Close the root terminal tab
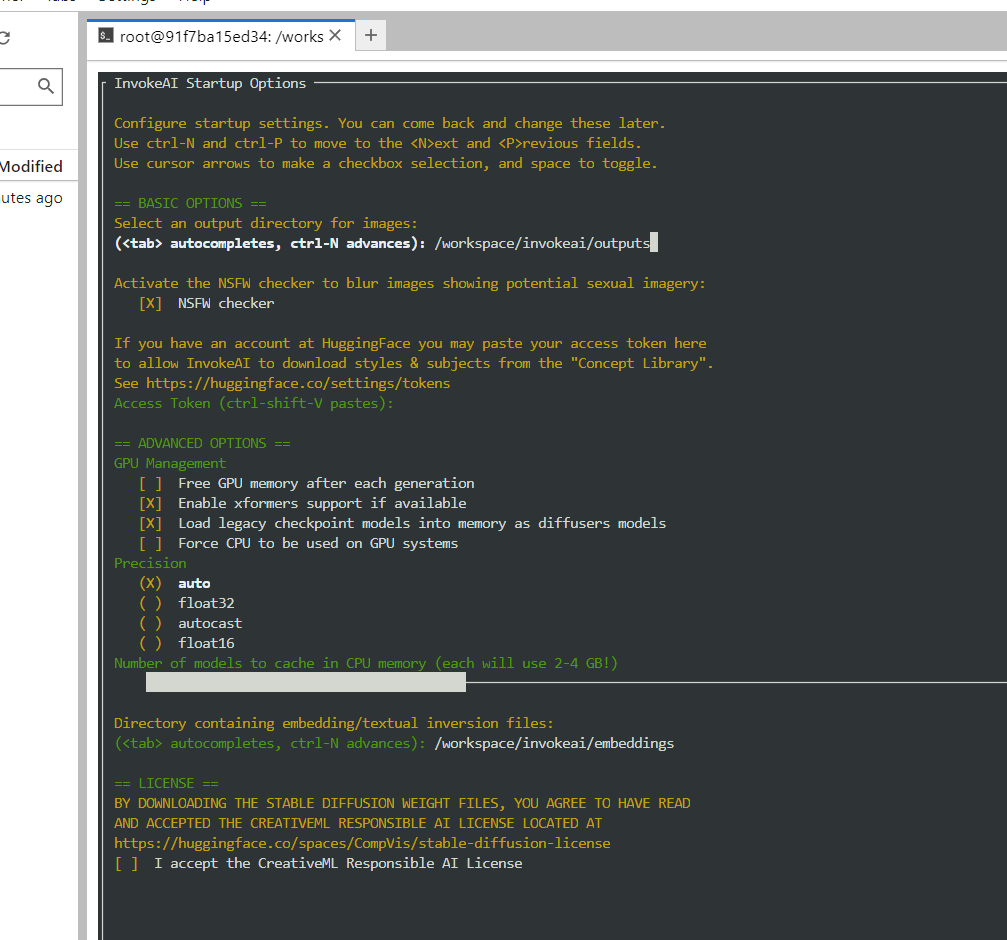Image resolution: width=1007 pixels, height=940 pixels. pyautogui.click(x=336, y=36)
